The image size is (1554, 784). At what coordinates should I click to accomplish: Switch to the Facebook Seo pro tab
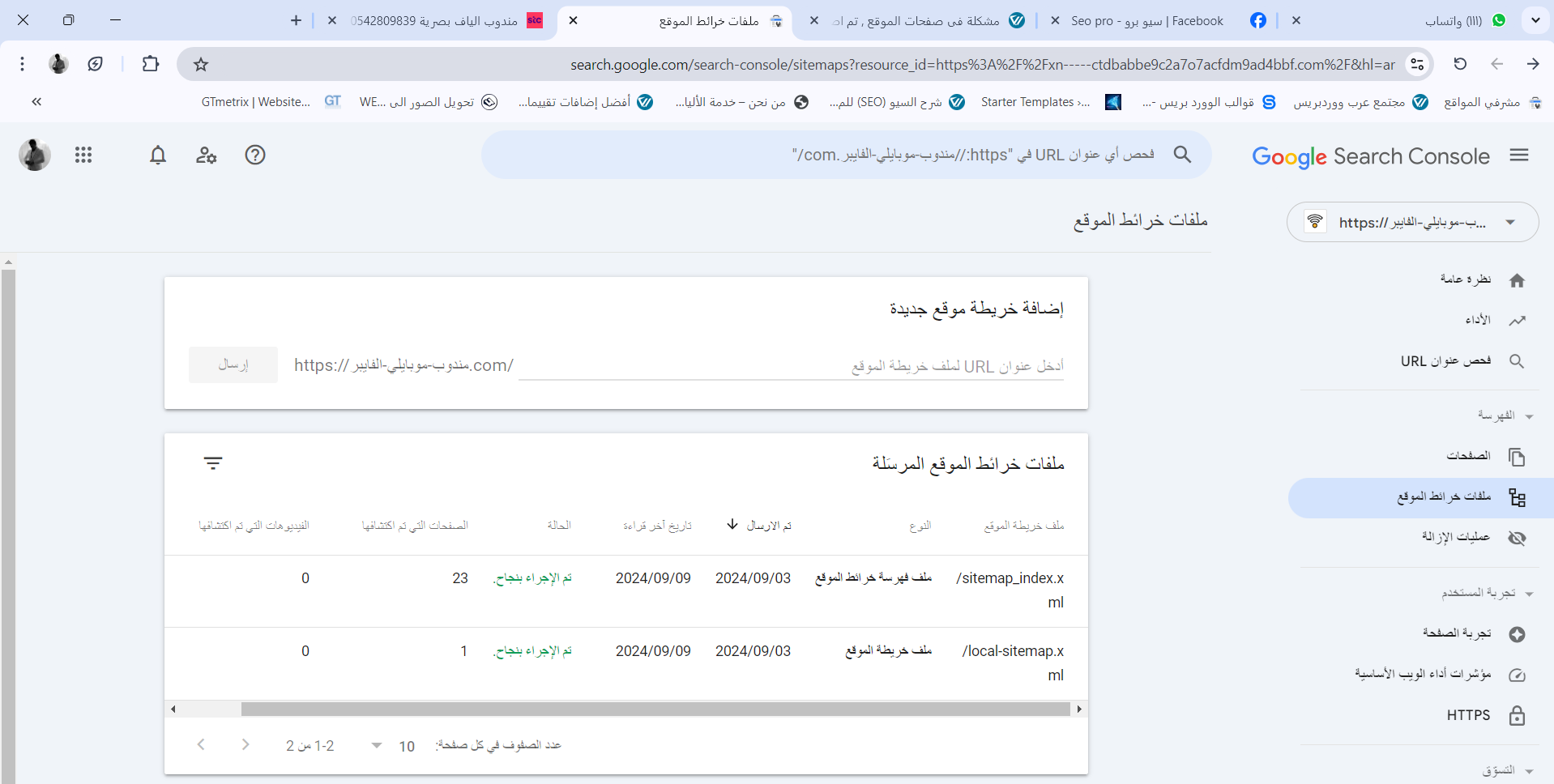click(x=1159, y=21)
